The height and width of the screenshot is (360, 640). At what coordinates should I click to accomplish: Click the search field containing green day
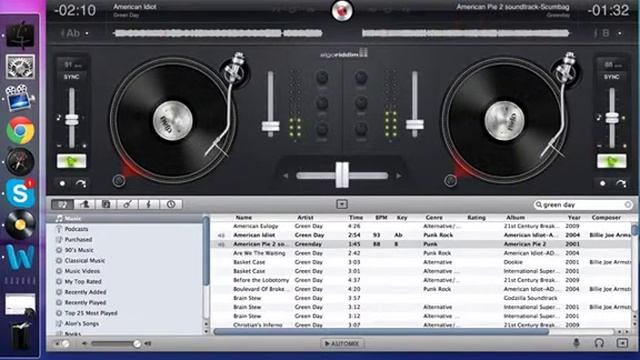click(x=584, y=204)
